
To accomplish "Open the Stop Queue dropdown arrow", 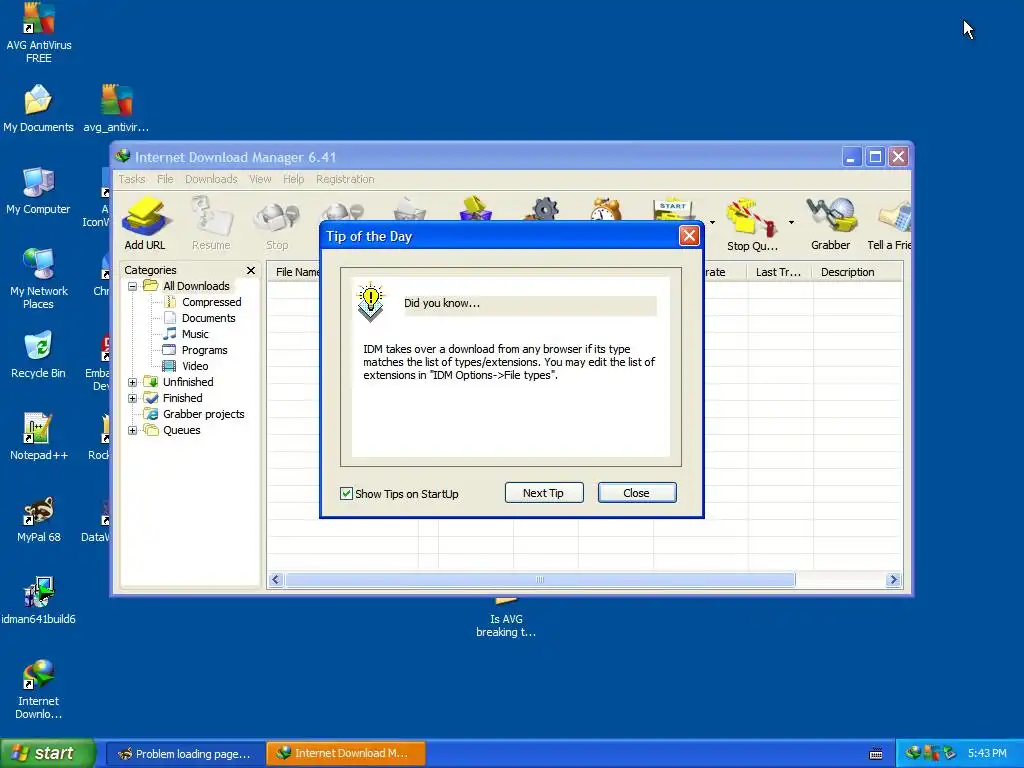I will [791, 223].
